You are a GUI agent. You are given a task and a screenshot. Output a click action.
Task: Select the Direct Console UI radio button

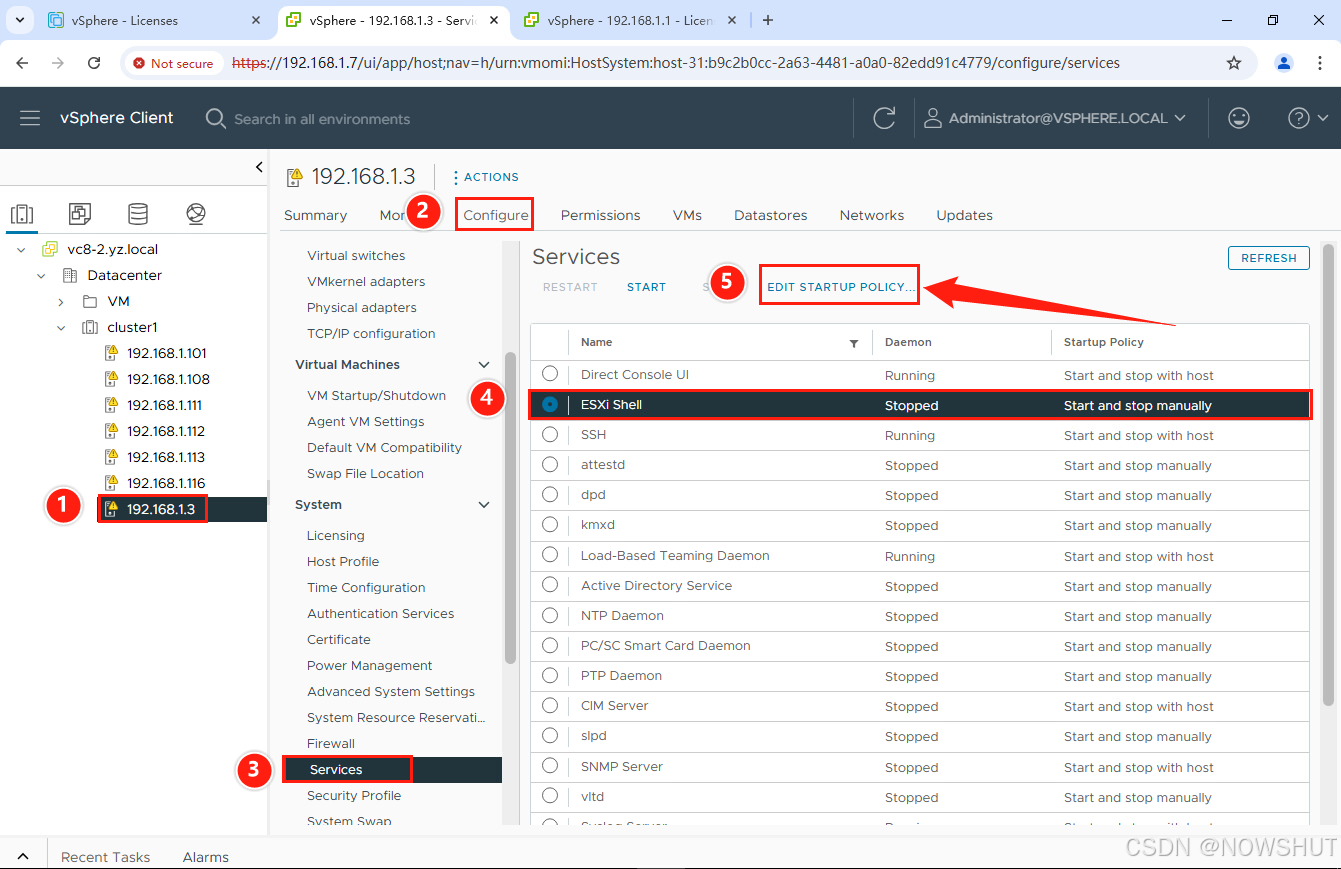tap(550, 374)
